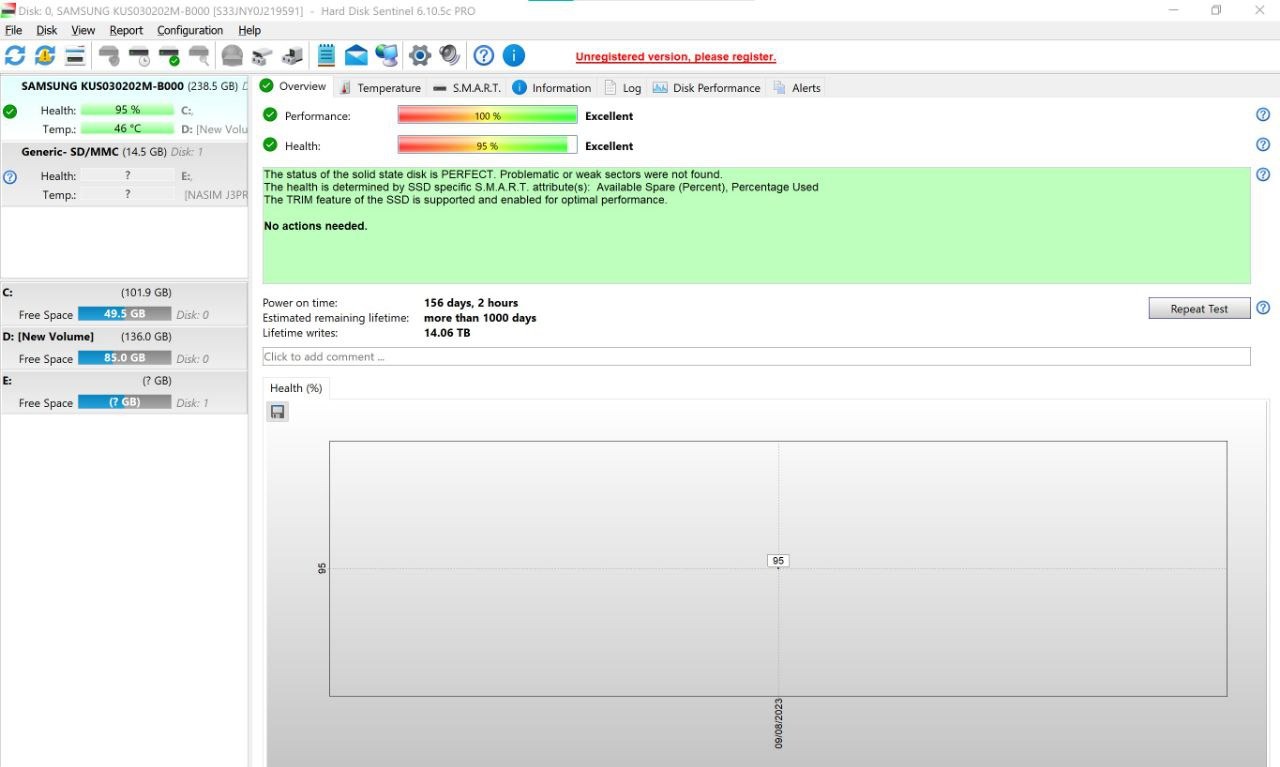Click the blue envelope email icon
Viewport: 1280px width, 767px height.
356,56
